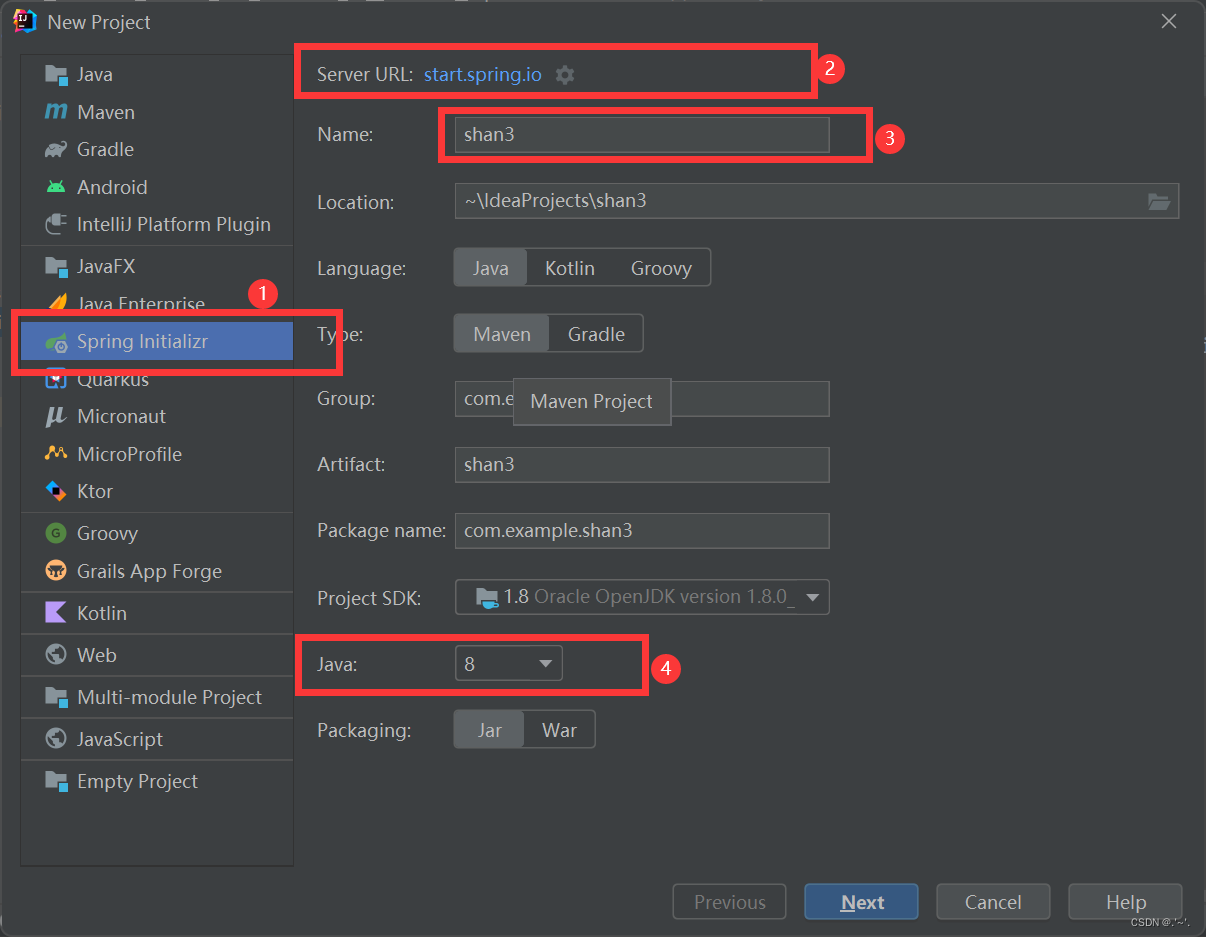Click the Micronaut mu icon
This screenshot has height=937, width=1206.
(x=56, y=417)
